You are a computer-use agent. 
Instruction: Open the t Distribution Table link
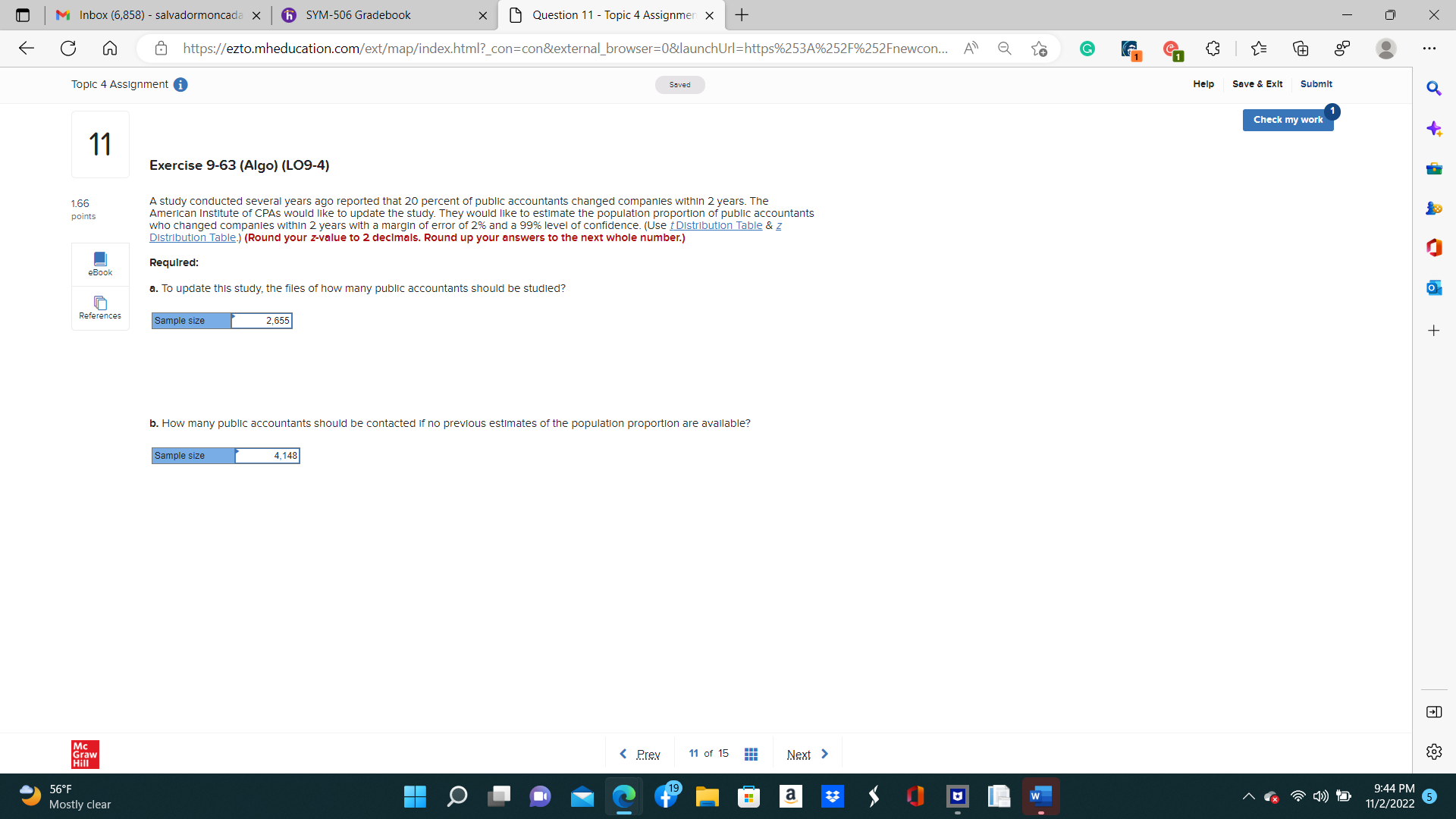click(x=717, y=225)
